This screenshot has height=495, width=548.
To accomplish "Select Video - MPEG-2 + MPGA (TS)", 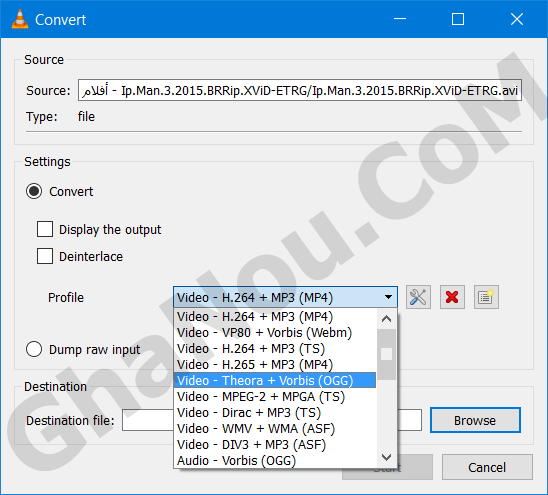I will pyautogui.click(x=275, y=397).
